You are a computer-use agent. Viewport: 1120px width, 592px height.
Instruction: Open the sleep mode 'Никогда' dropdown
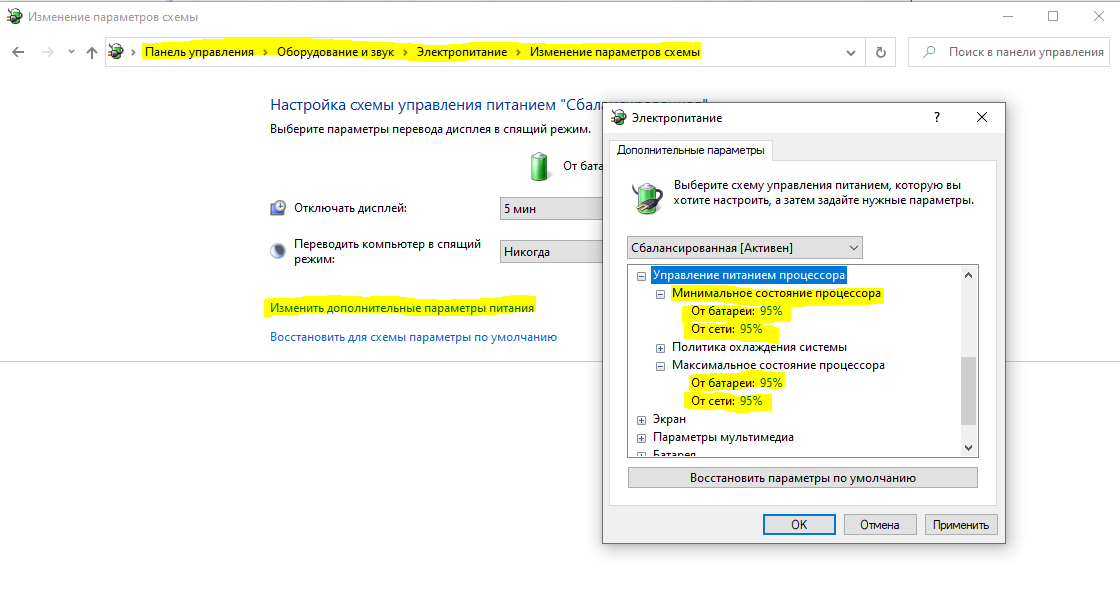coord(551,251)
